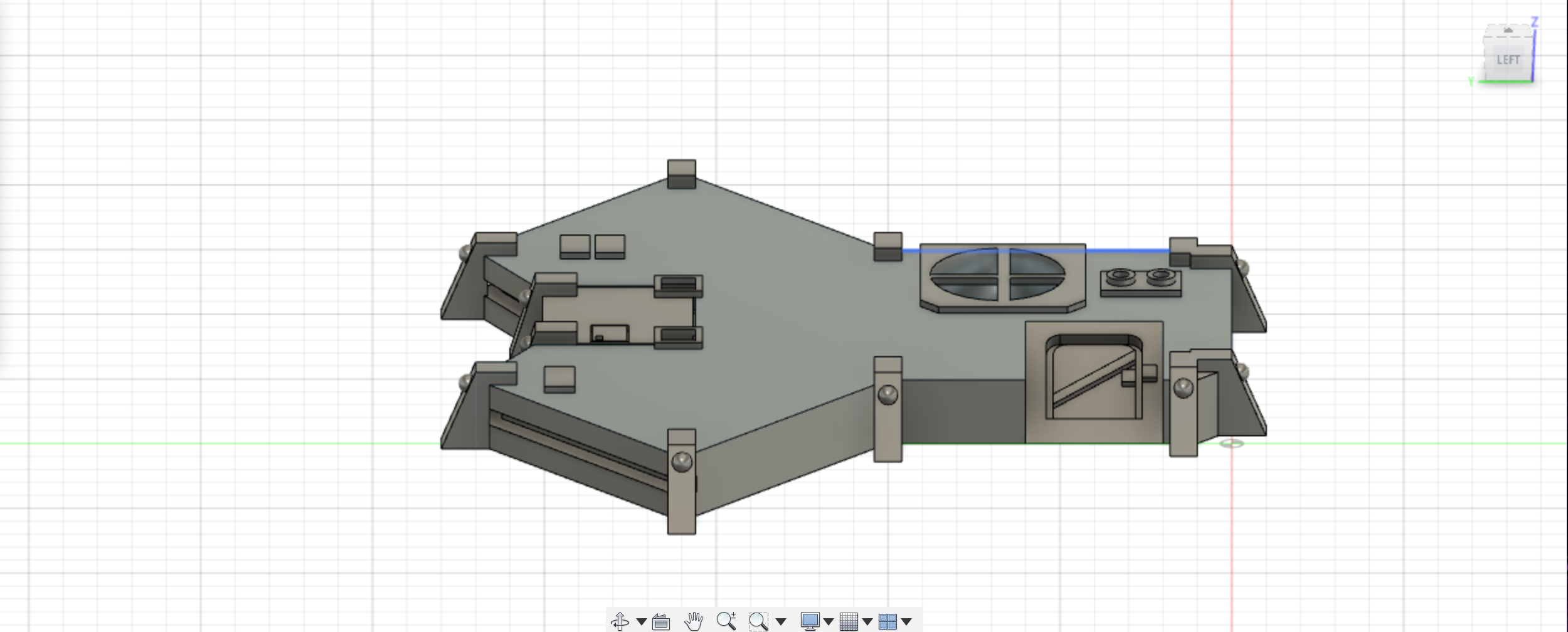Open the Zoom Window dropdown menu
Screen dimensions: 1568x632
coord(781,621)
